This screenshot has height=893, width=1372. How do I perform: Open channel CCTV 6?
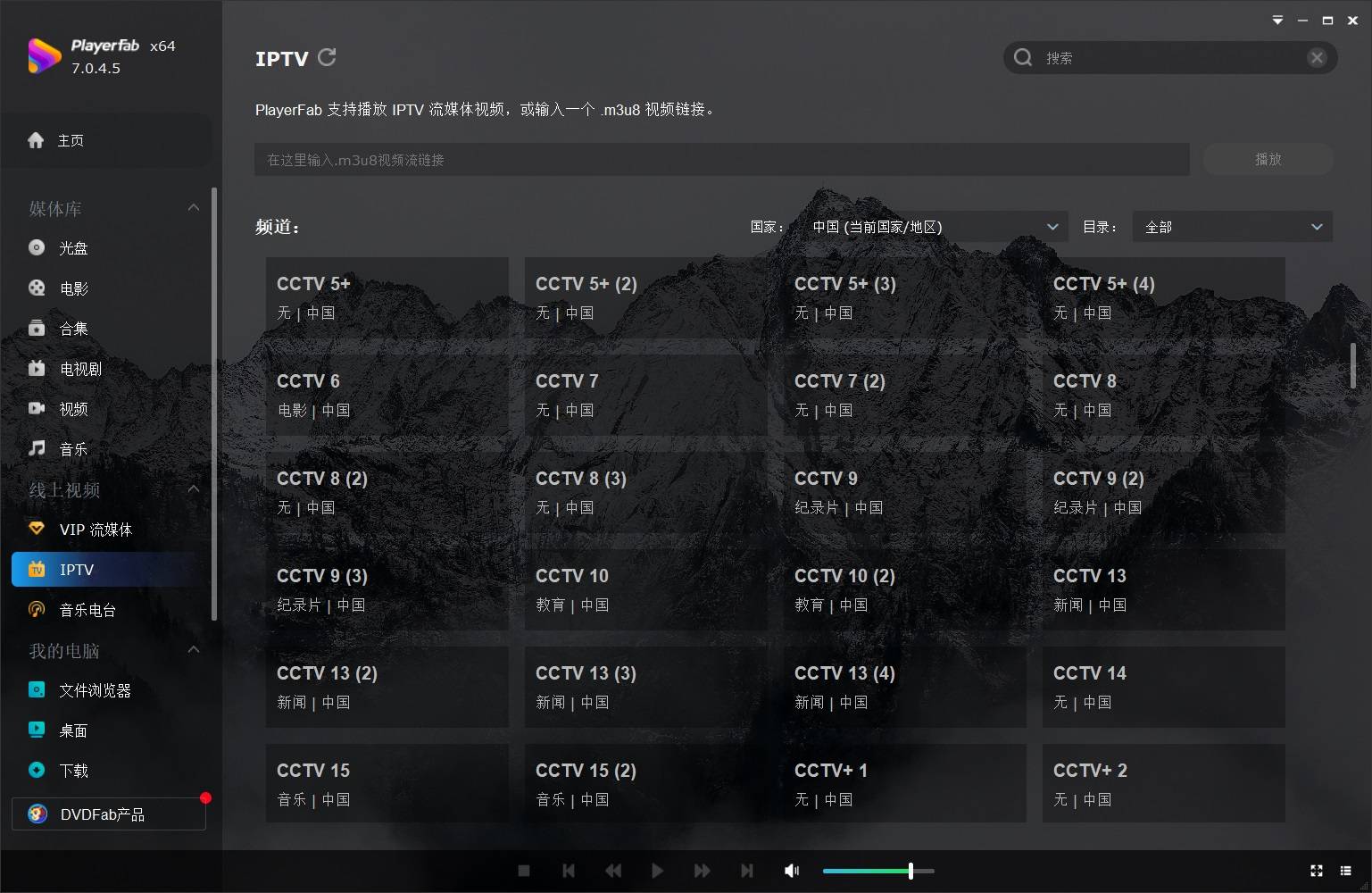pyautogui.click(x=387, y=395)
